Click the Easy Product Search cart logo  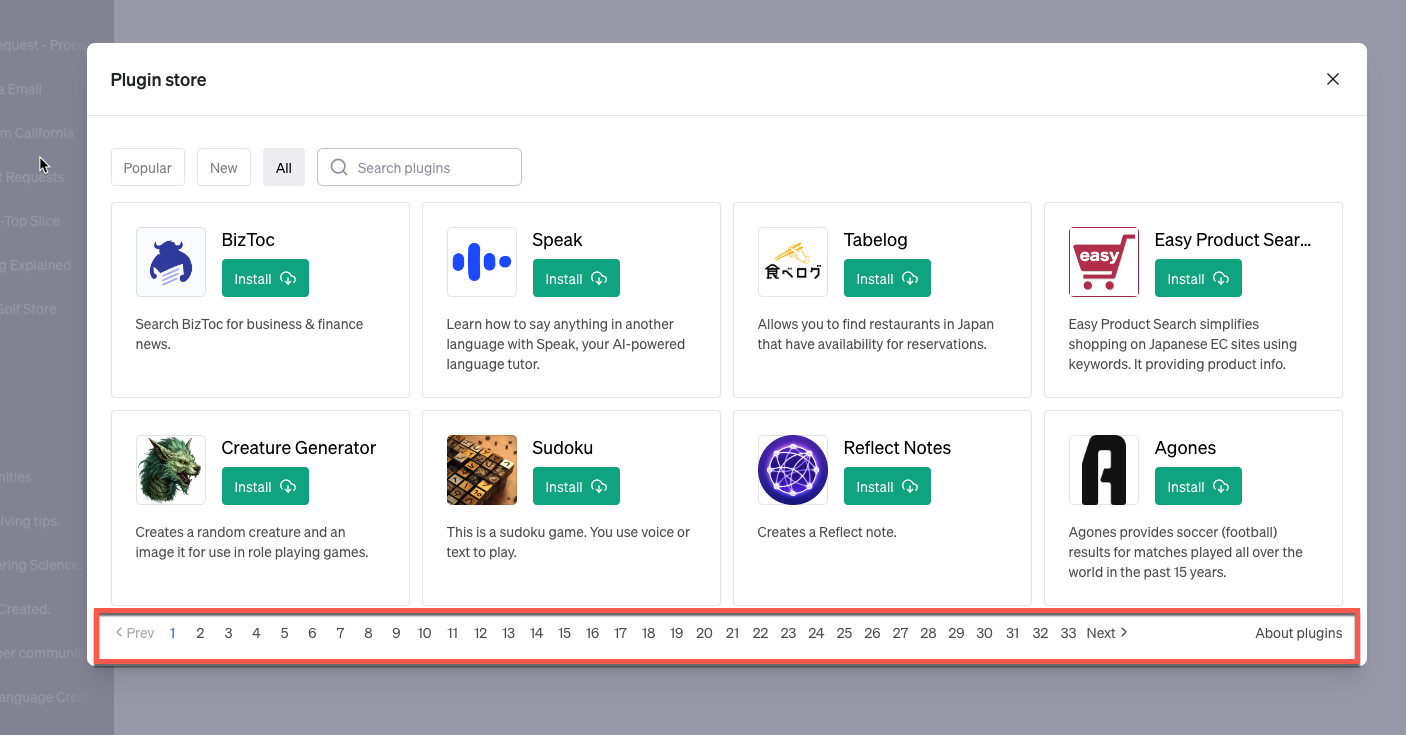[1104, 262]
